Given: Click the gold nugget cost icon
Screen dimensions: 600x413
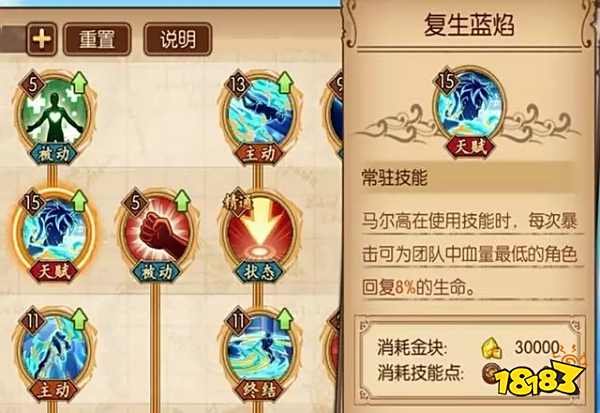Looking at the screenshot, I should (491, 348).
